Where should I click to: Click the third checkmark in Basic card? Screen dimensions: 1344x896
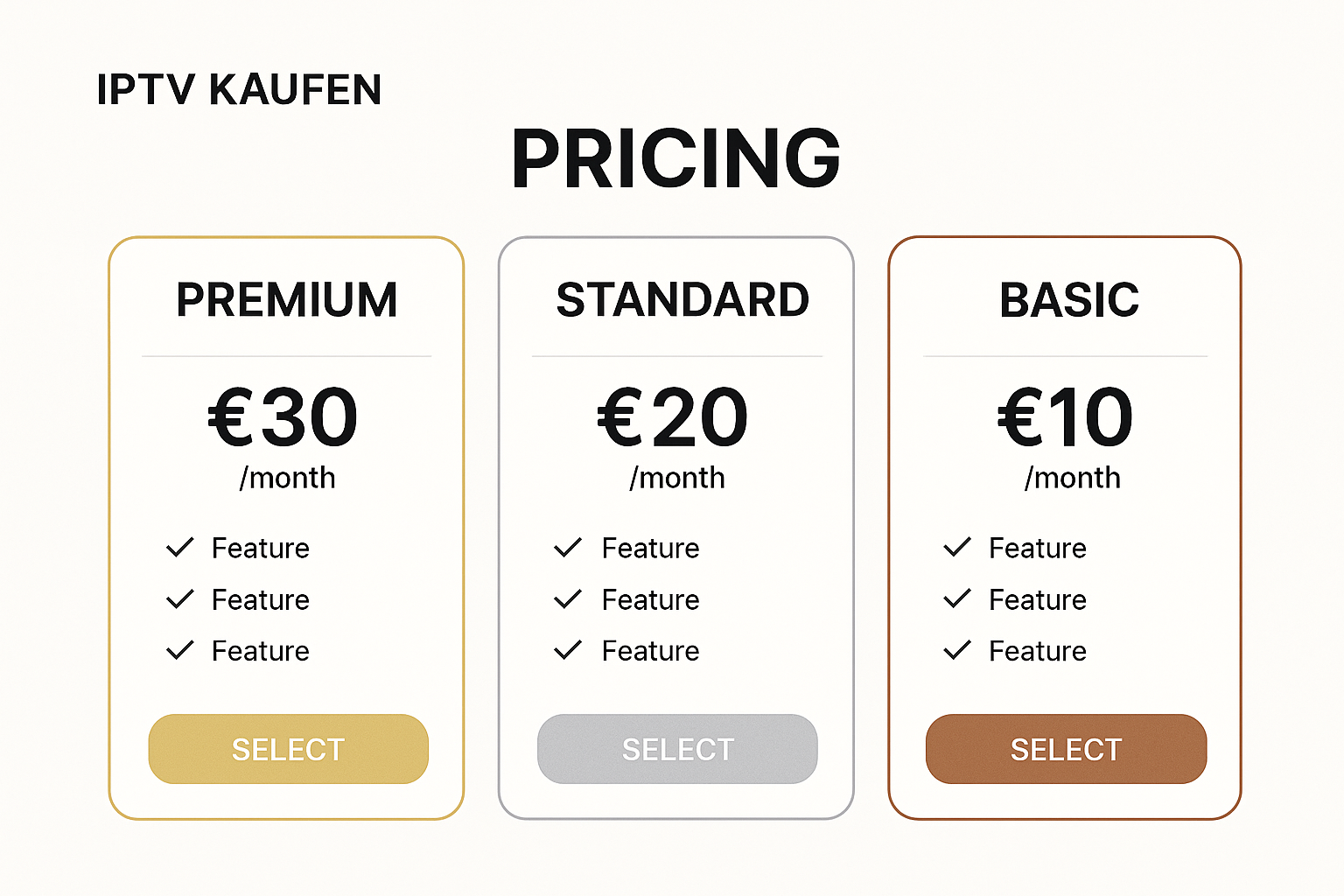(x=957, y=650)
